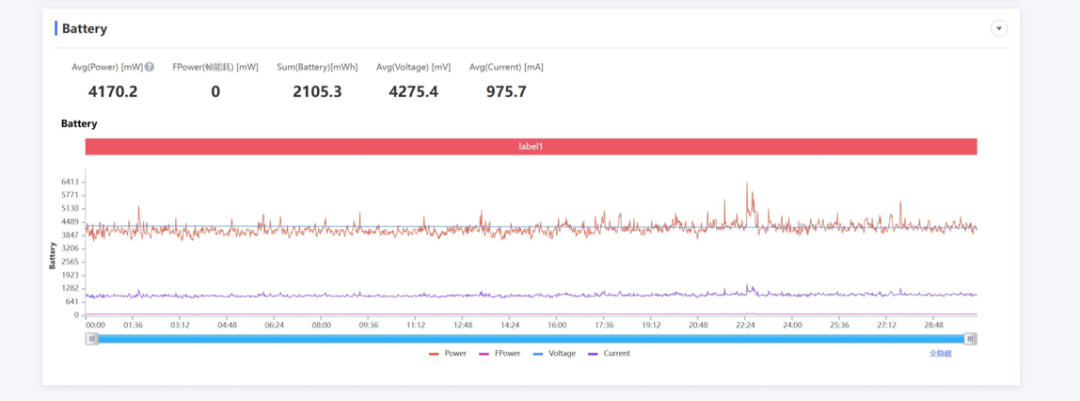Click the Sum(Battery)[mWh] label
The width and height of the screenshot is (1080, 401).
click(x=317, y=68)
